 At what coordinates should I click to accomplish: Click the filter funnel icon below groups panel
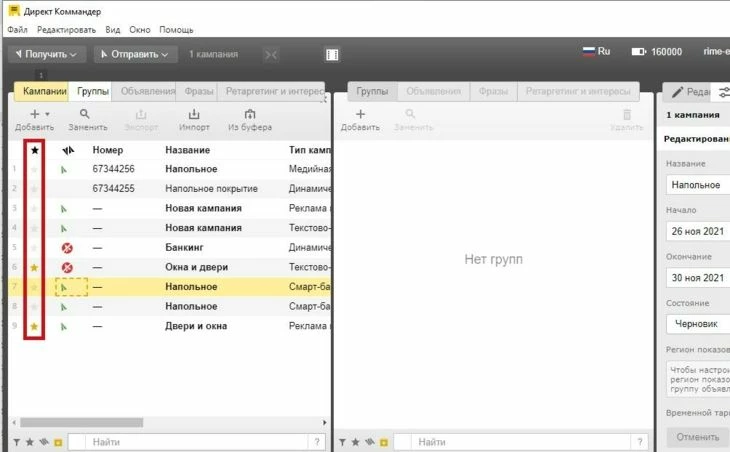[342, 442]
